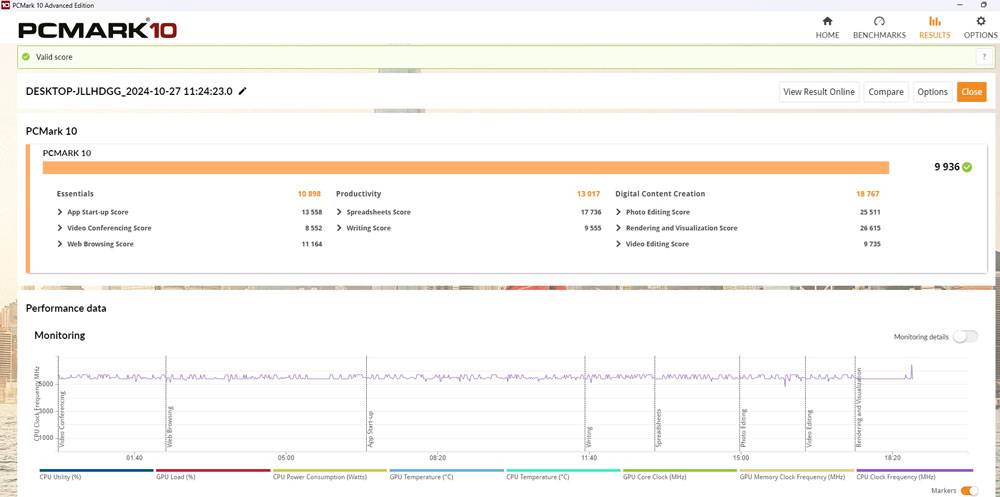The height and width of the screenshot is (497, 1000).
Task: Toggle GPU Core Clock legend
Action: click(680, 475)
